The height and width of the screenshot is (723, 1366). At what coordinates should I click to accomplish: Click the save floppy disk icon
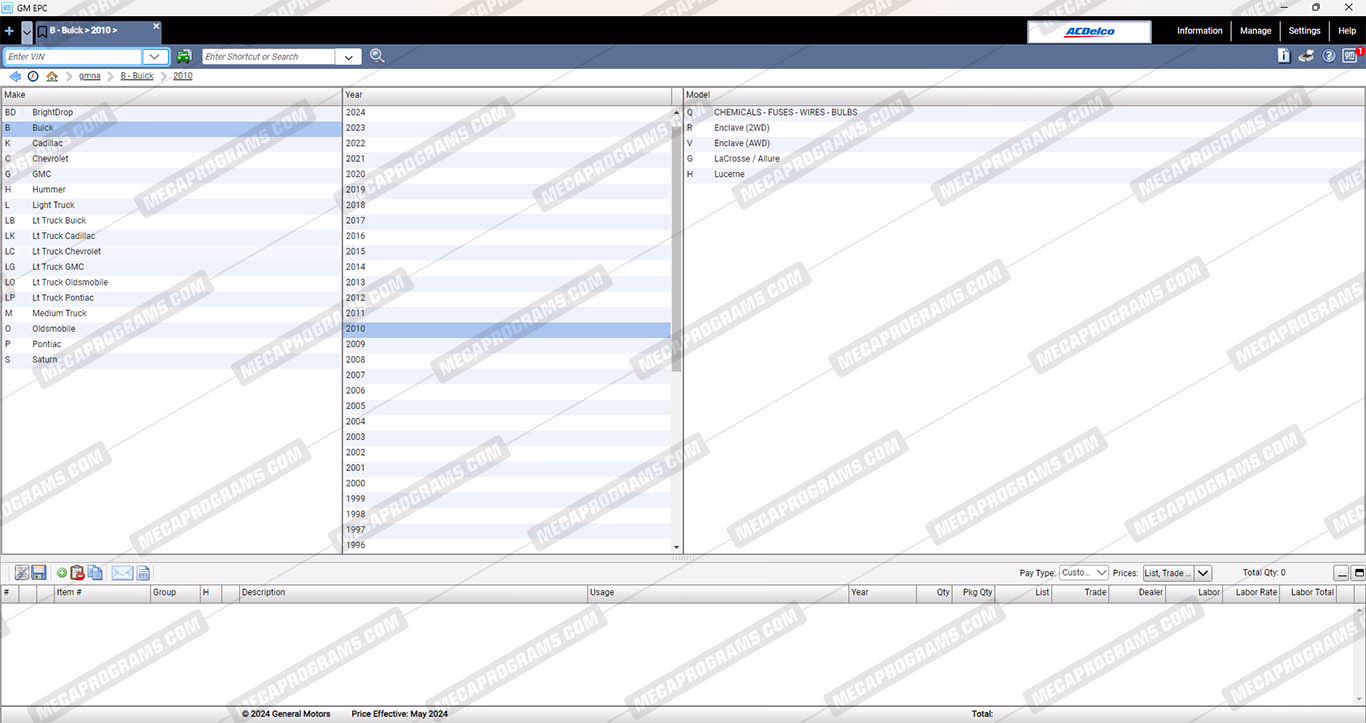tap(39, 573)
